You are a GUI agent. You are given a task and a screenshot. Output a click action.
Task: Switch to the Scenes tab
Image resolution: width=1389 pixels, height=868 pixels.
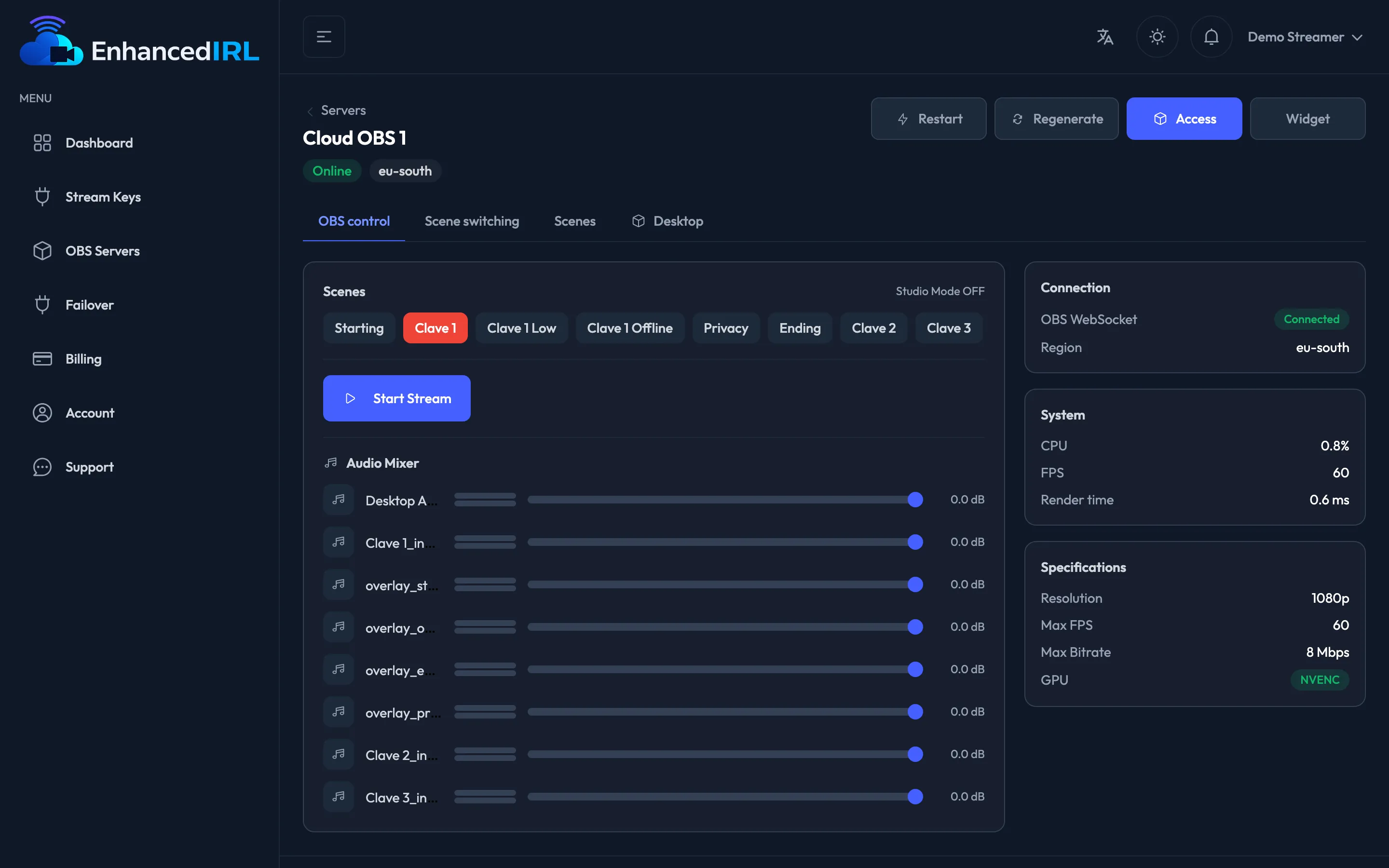click(574, 221)
